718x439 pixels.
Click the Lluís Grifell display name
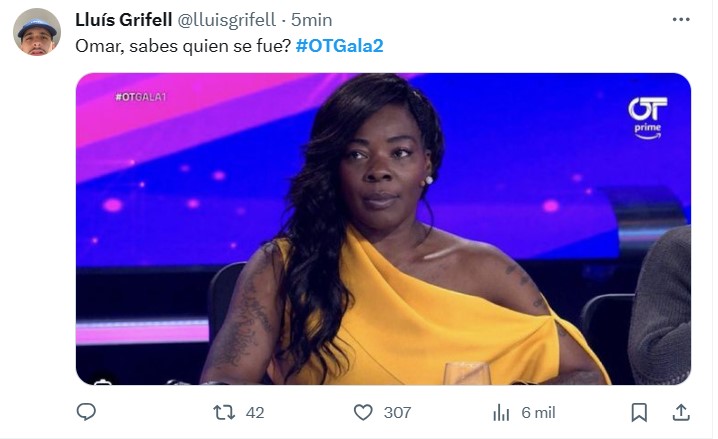pos(124,20)
